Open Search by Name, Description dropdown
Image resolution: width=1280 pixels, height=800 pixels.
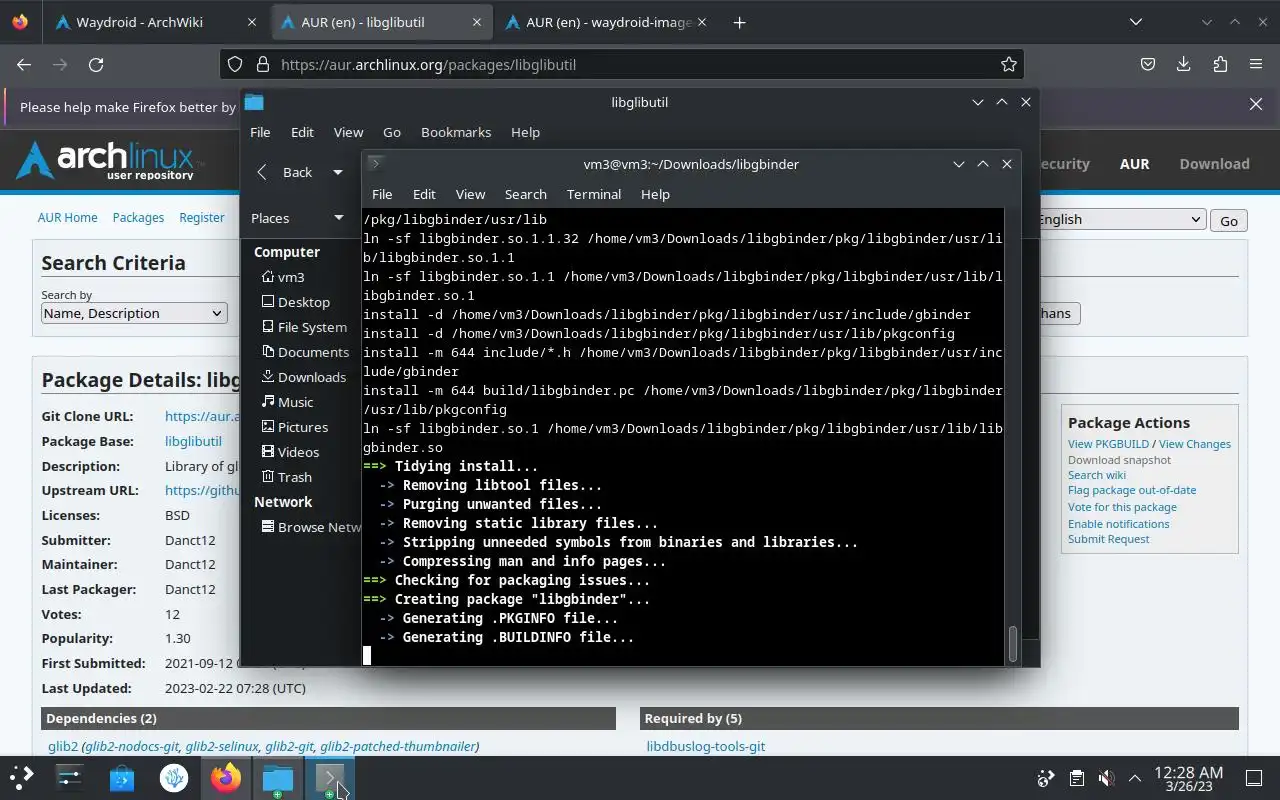pyautogui.click(x=134, y=313)
